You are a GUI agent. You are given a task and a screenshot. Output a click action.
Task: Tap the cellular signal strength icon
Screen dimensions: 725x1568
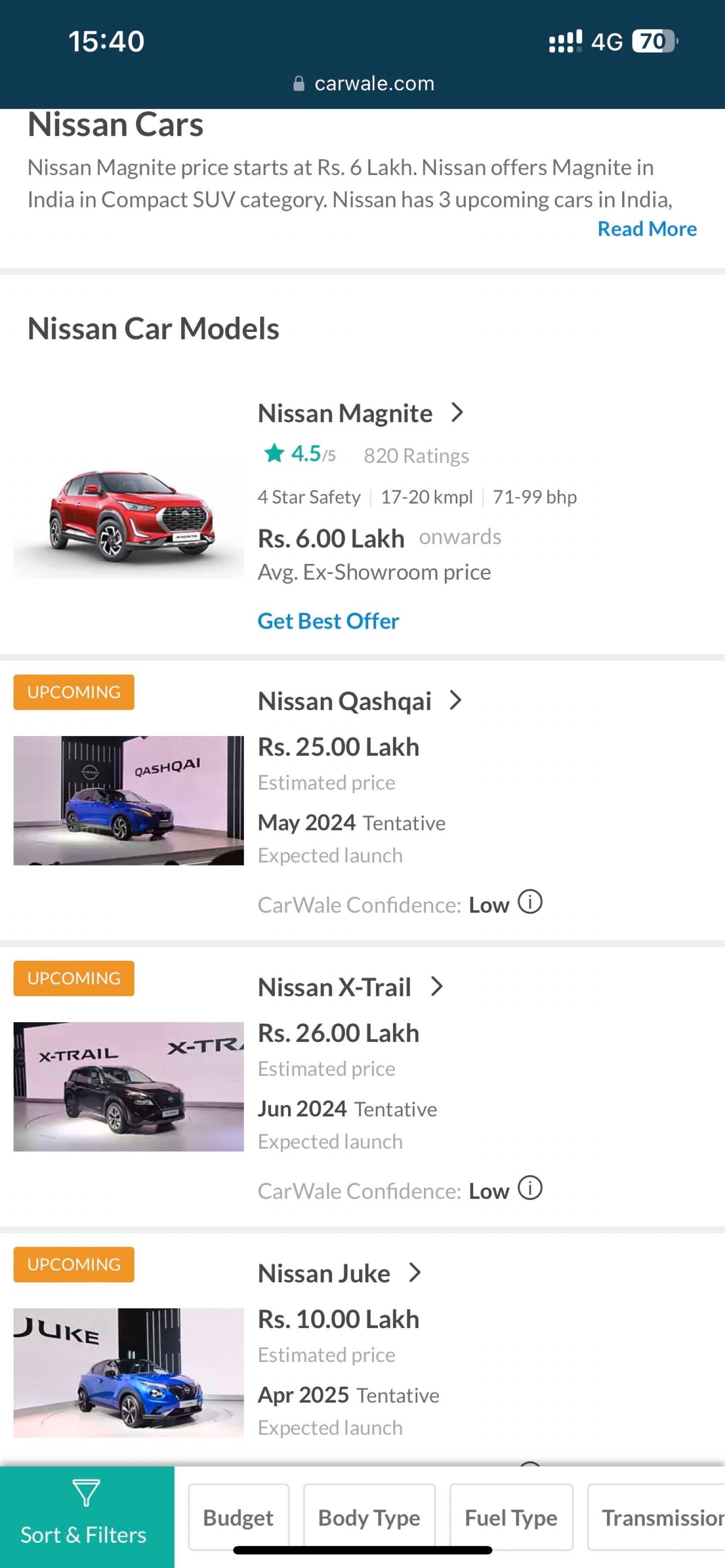point(565,41)
